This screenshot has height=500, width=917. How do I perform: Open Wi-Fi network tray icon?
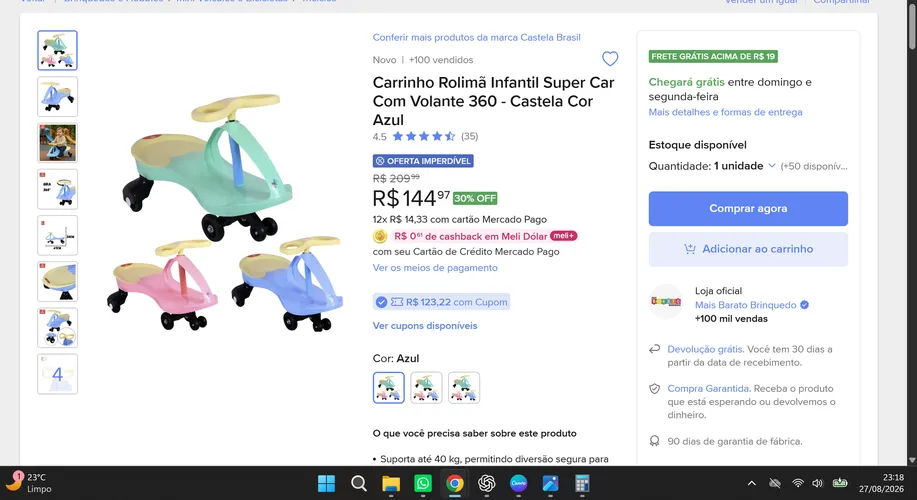point(798,483)
